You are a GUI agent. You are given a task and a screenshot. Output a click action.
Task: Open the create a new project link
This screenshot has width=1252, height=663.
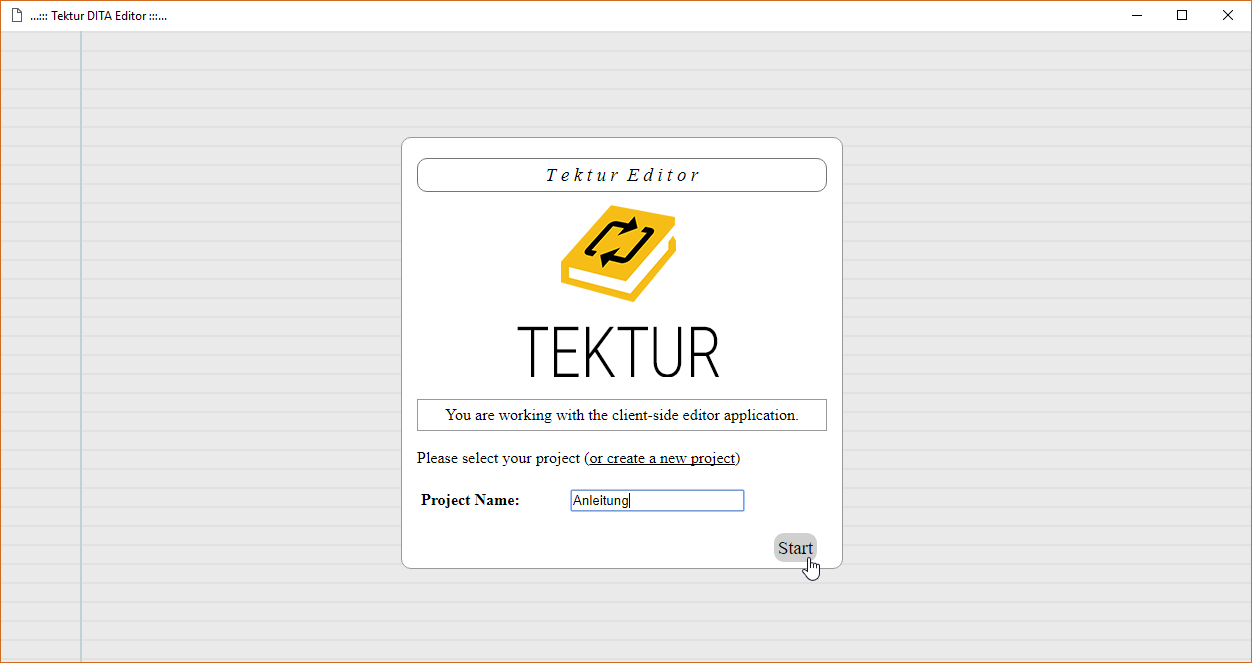click(662, 458)
